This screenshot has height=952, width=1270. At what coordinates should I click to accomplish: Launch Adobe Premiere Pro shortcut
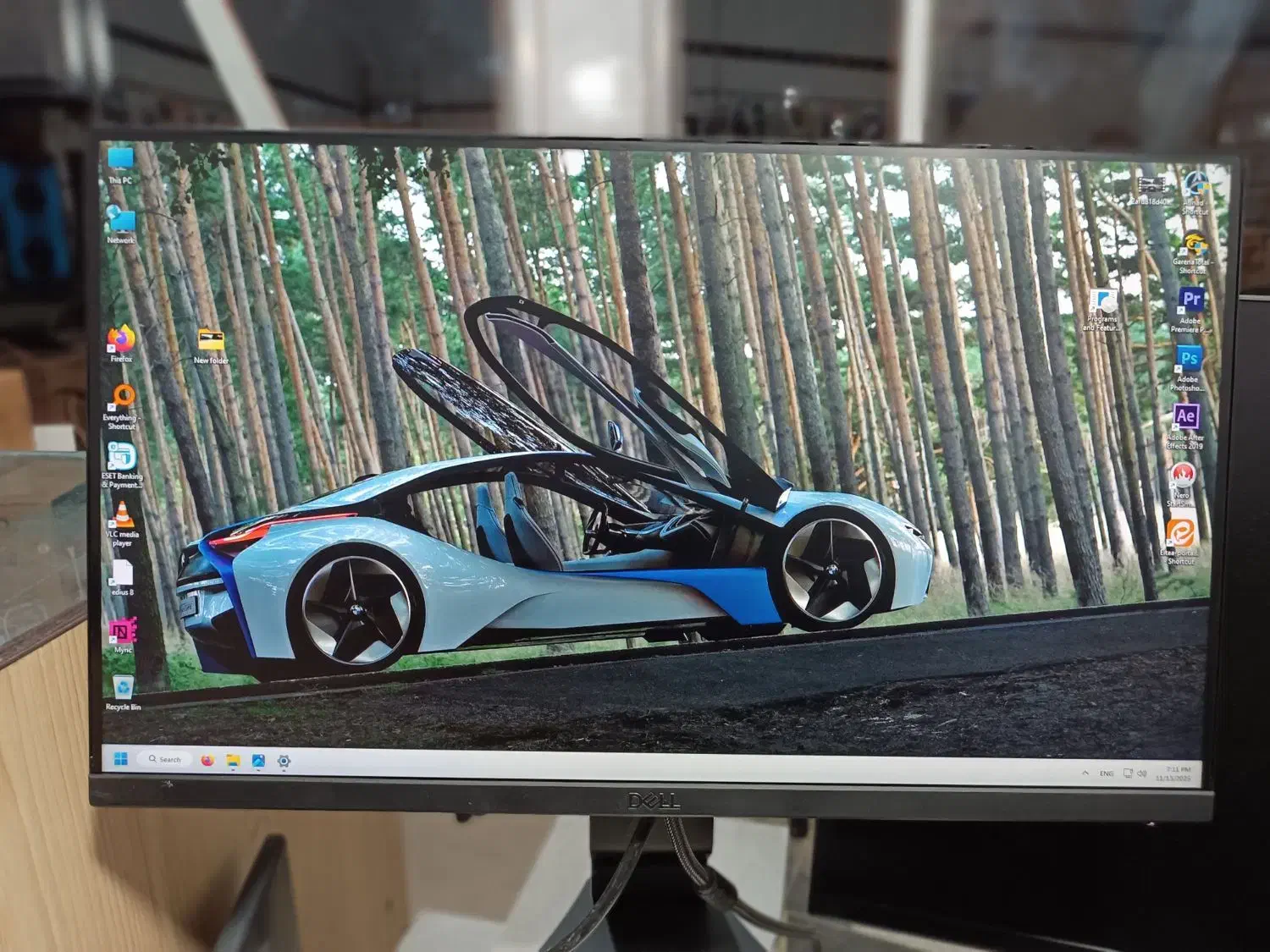[1190, 310]
